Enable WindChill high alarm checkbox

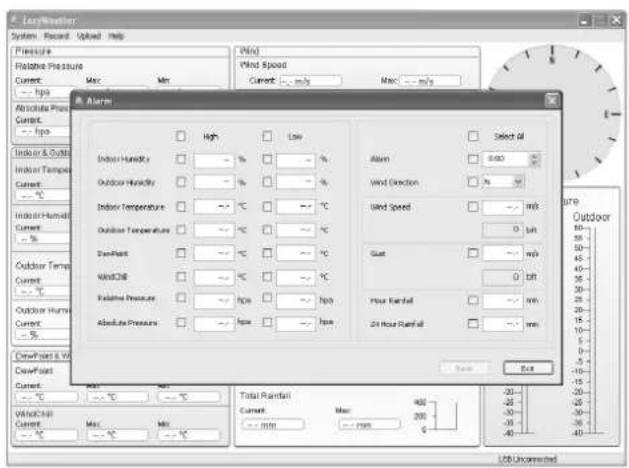[181, 277]
